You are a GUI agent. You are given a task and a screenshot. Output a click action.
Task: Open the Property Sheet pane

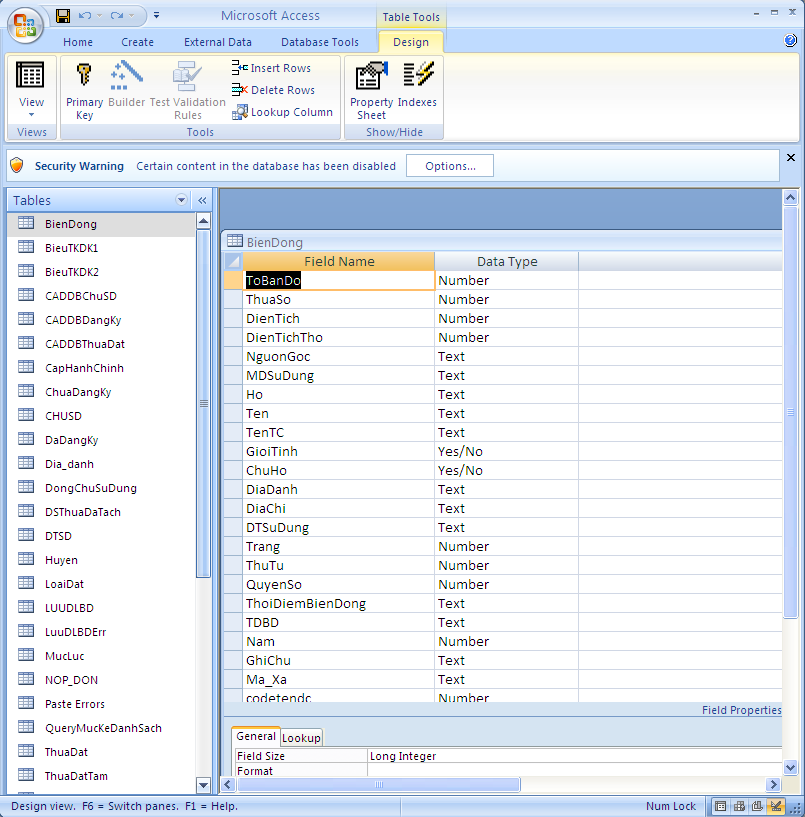pos(371,90)
